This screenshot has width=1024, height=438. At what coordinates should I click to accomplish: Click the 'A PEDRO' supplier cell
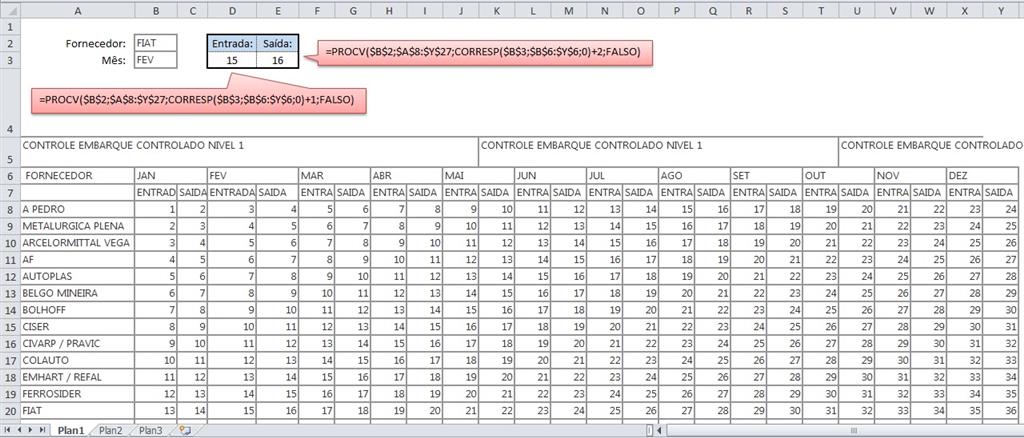coord(78,210)
